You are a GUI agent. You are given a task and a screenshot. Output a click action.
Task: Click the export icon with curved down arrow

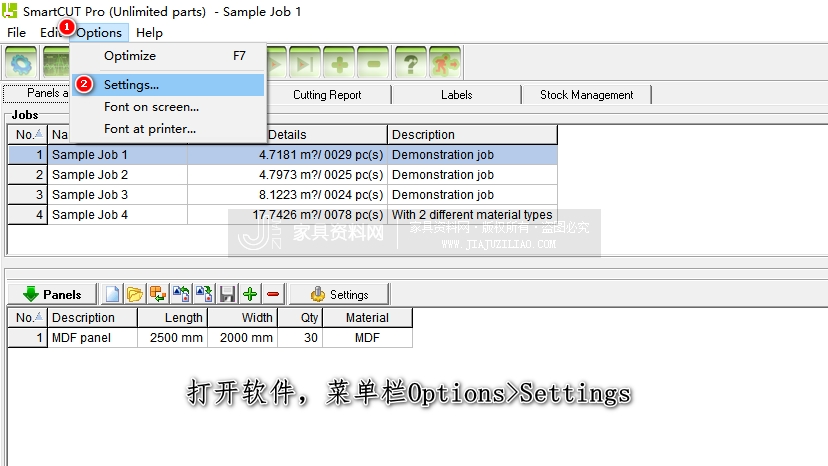pyautogui.click(x=204, y=294)
